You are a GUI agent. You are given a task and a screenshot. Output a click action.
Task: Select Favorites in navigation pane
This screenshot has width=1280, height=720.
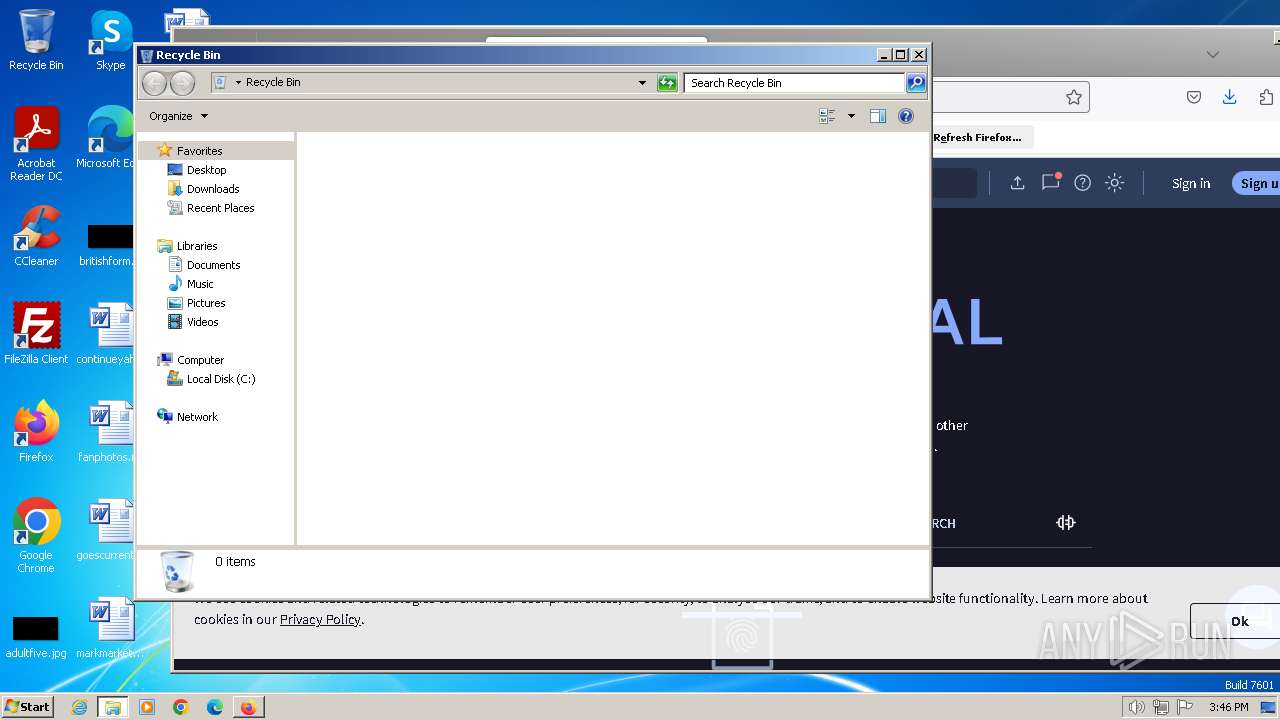199,151
